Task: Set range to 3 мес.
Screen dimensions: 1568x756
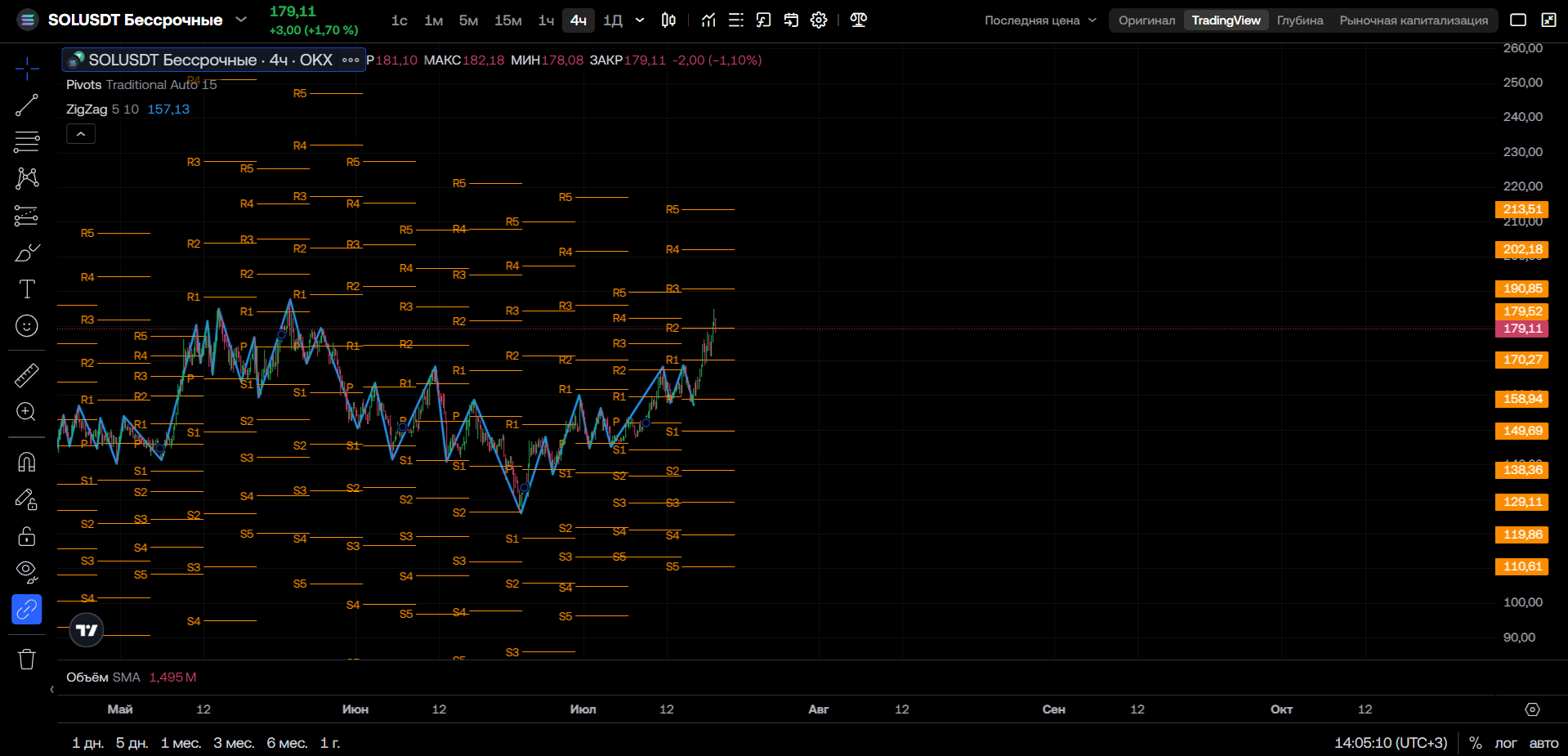Action: pyautogui.click(x=234, y=743)
